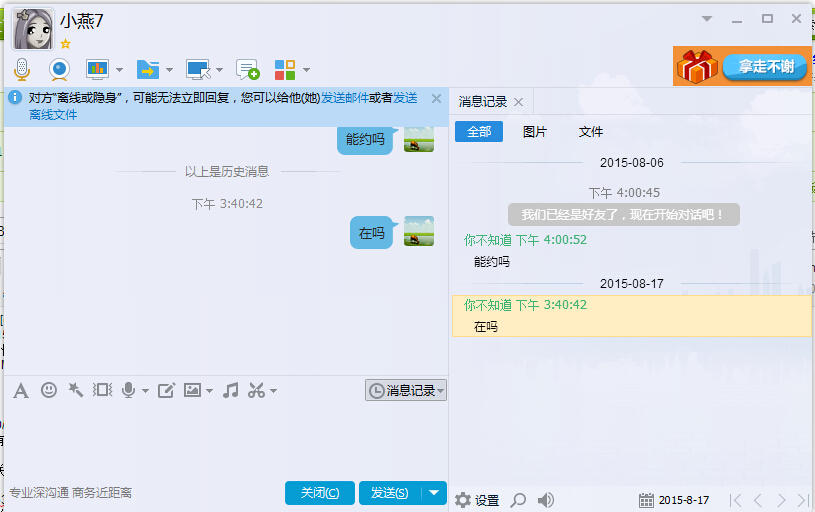Click the create discussion group chat icon
Image resolution: width=815 pixels, height=512 pixels.
point(247,69)
